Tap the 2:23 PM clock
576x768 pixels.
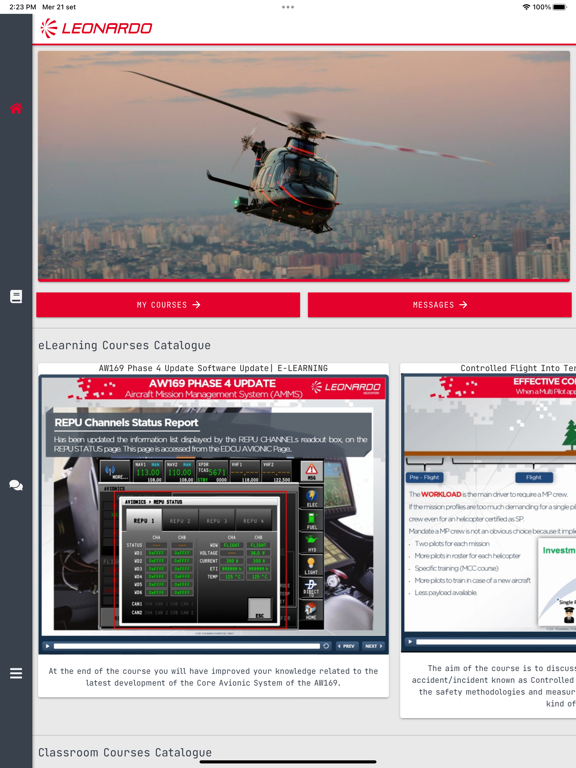(x=23, y=7)
